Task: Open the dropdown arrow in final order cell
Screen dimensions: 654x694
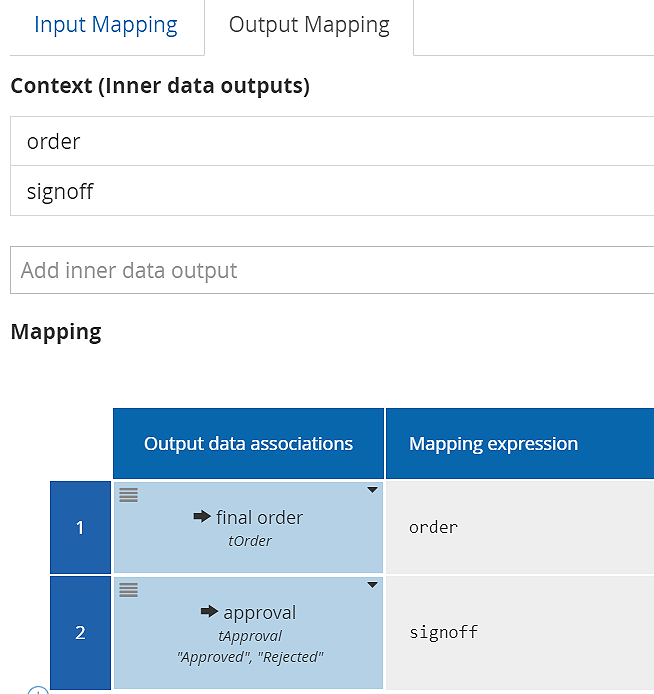Action: click(372, 490)
